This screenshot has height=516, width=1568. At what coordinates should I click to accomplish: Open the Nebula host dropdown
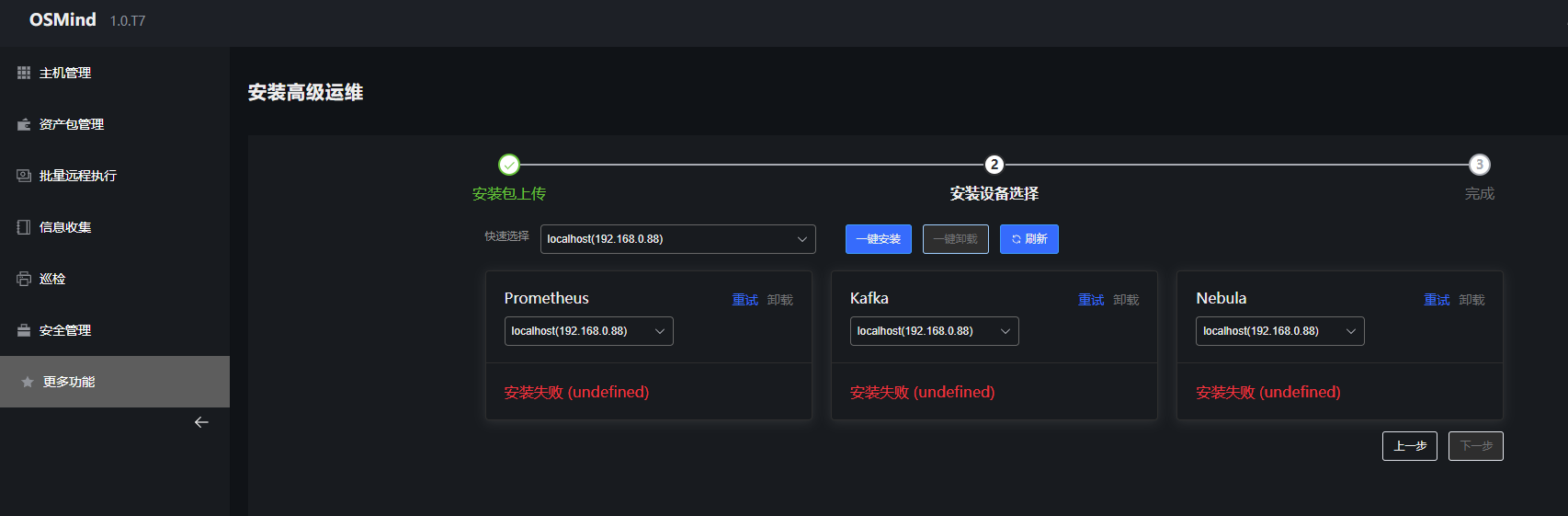(1279, 331)
